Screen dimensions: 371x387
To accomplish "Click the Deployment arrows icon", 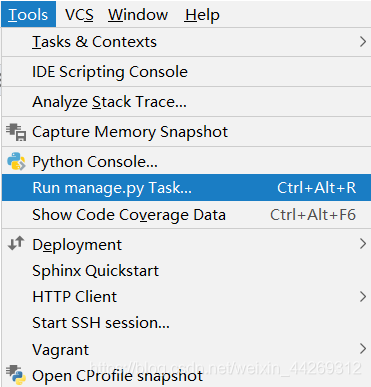I will (16, 243).
